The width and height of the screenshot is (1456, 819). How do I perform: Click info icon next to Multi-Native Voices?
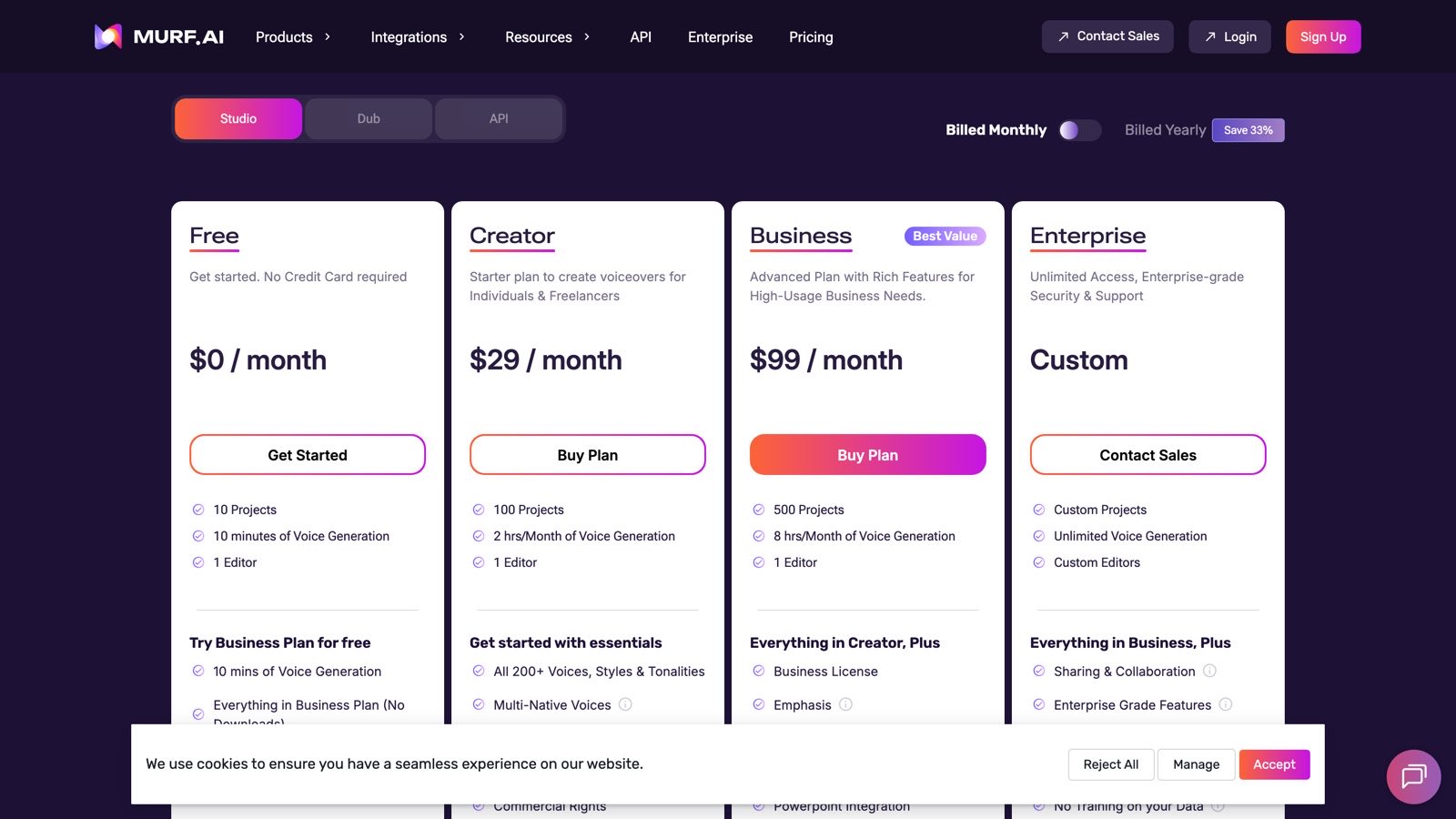[x=625, y=704]
